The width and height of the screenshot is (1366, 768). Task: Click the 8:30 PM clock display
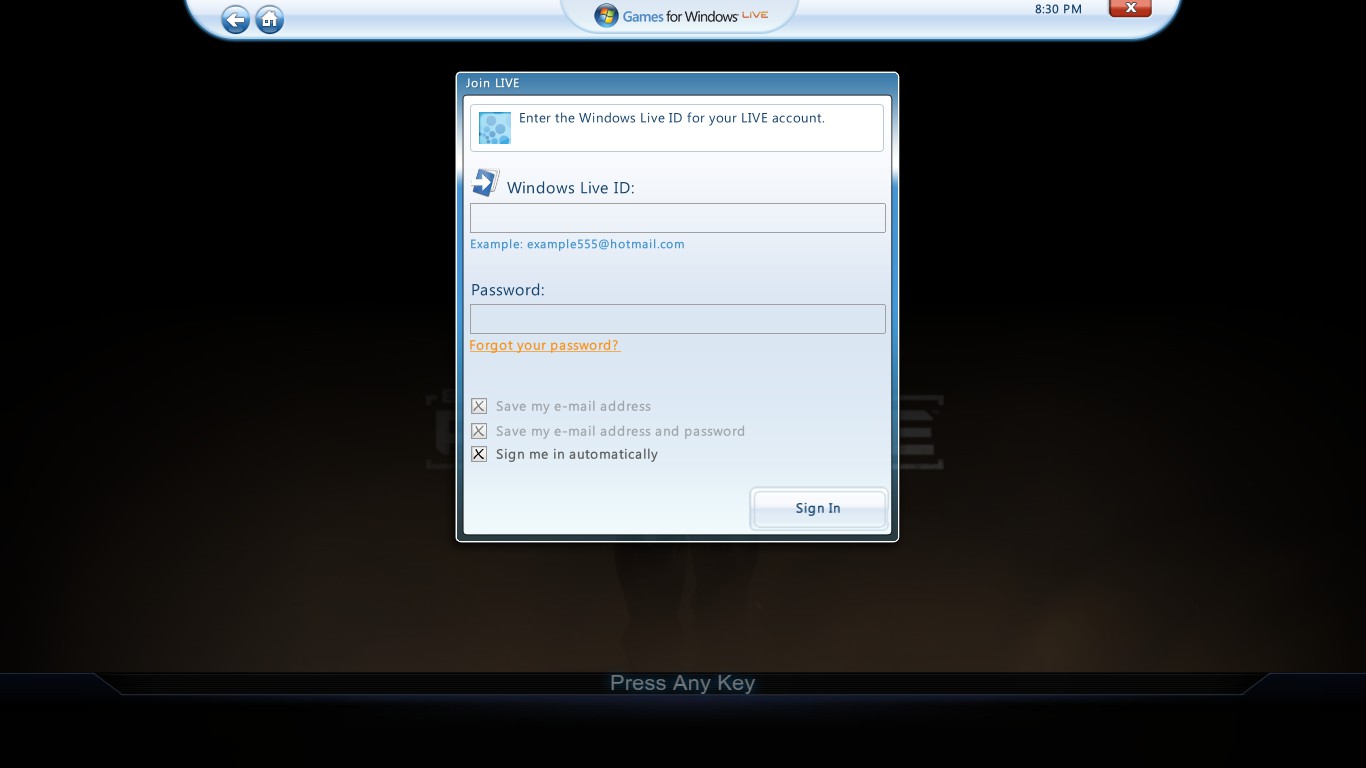(1058, 9)
